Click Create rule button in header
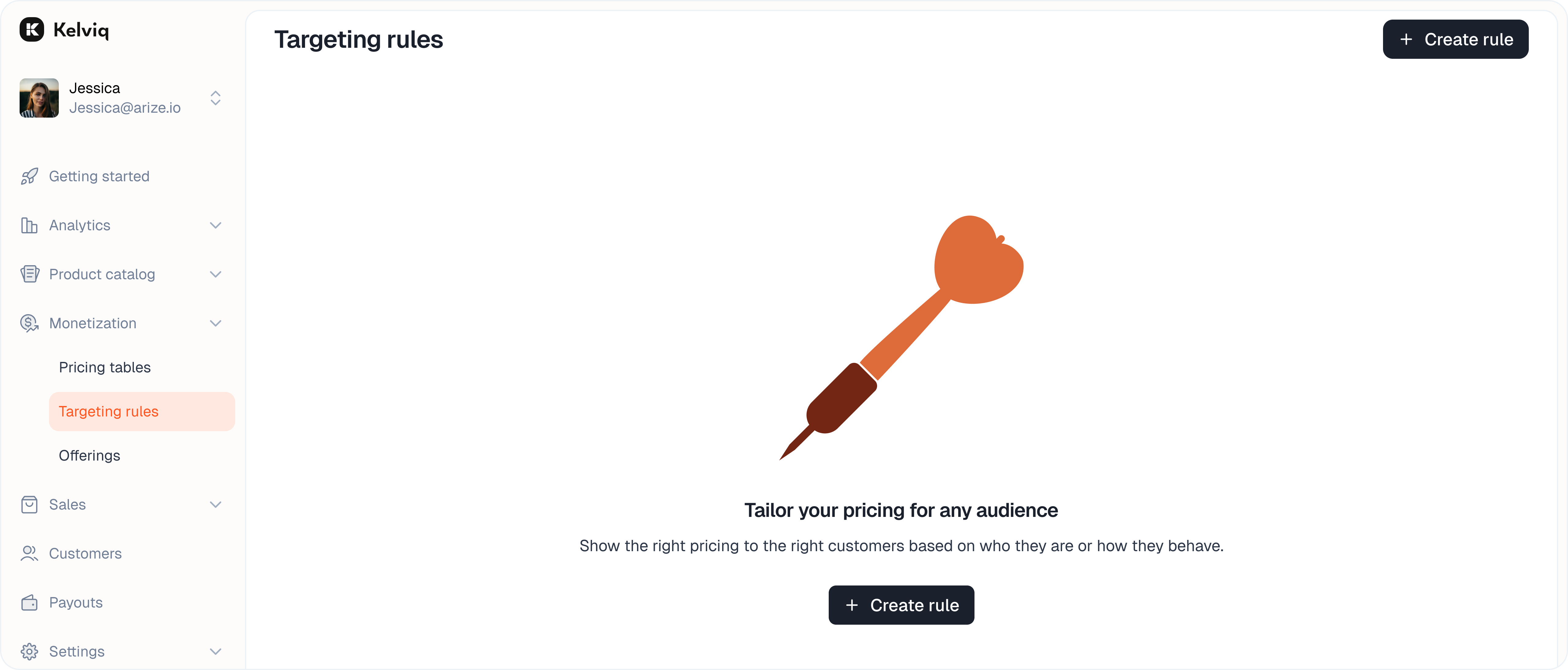This screenshot has height=670, width=1568. click(x=1455, y=39)
